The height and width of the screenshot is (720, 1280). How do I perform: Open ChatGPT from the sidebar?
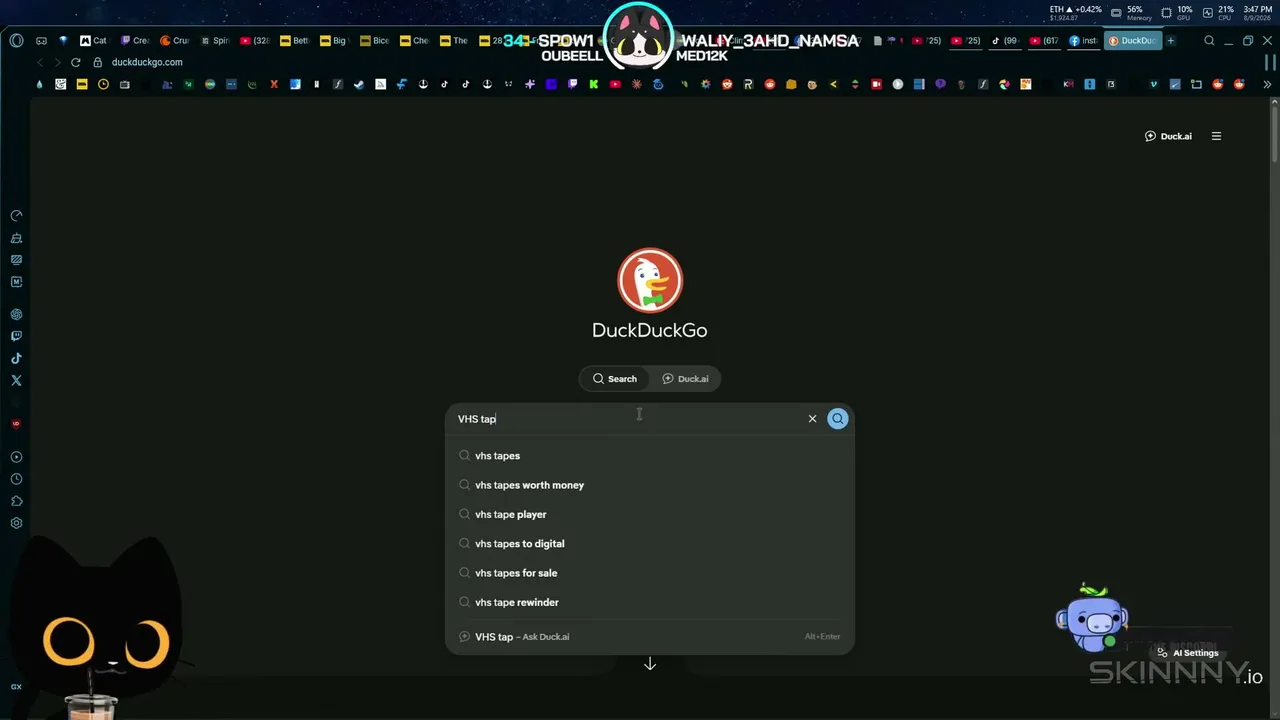[x=16, y=314]
